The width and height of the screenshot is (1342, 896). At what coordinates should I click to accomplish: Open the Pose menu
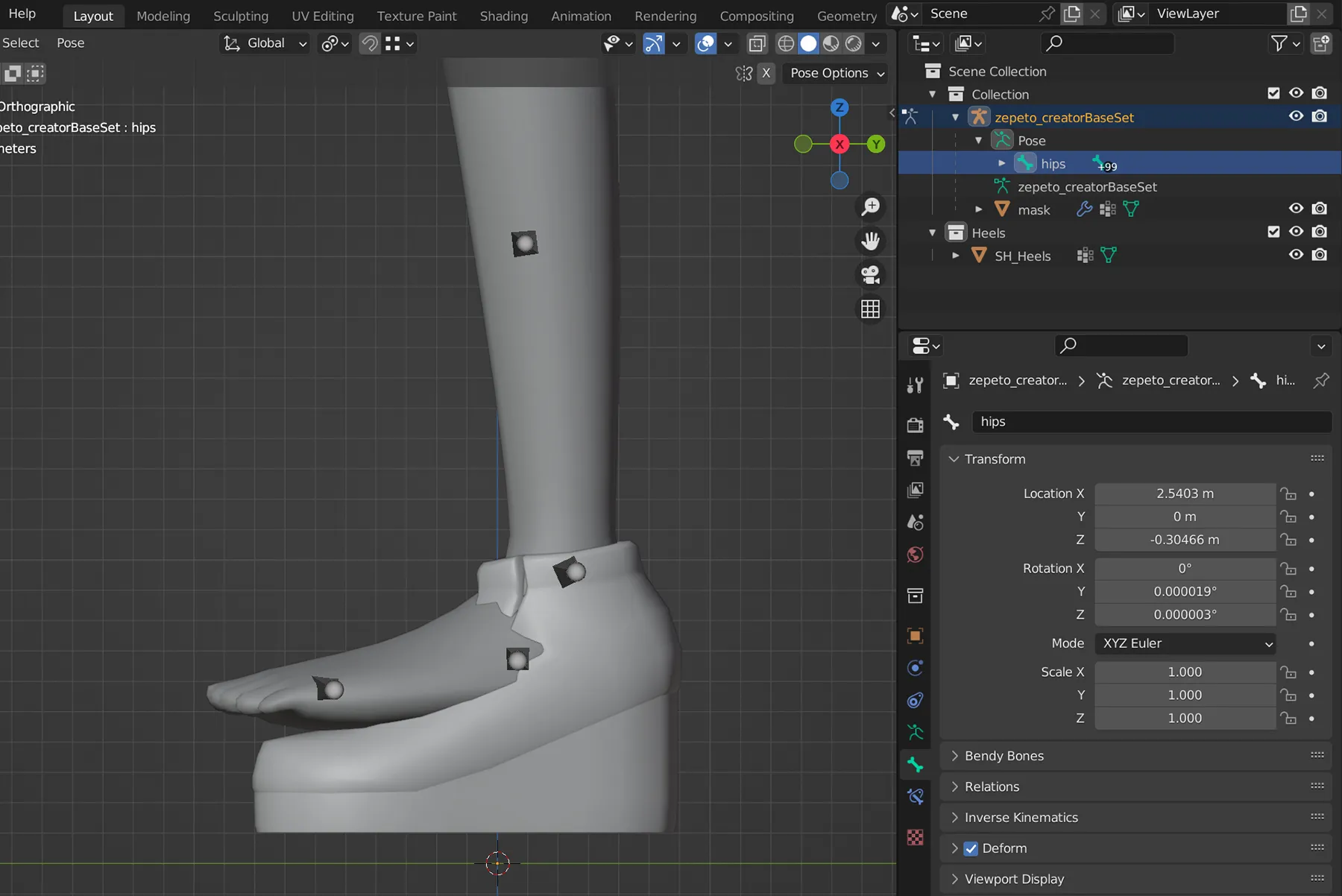(71, 43)
